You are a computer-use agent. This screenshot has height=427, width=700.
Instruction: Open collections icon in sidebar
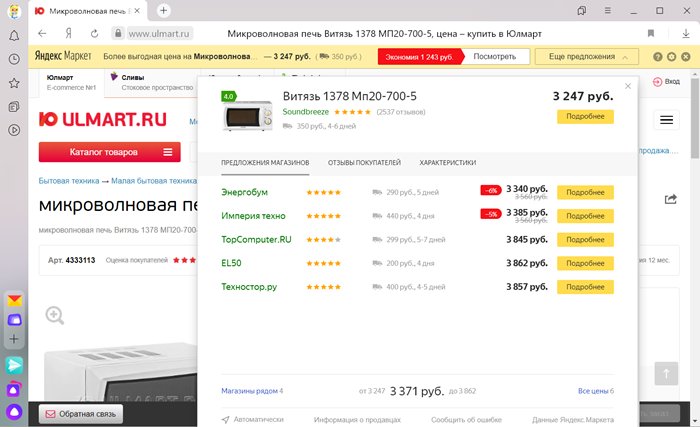[14, 107]
